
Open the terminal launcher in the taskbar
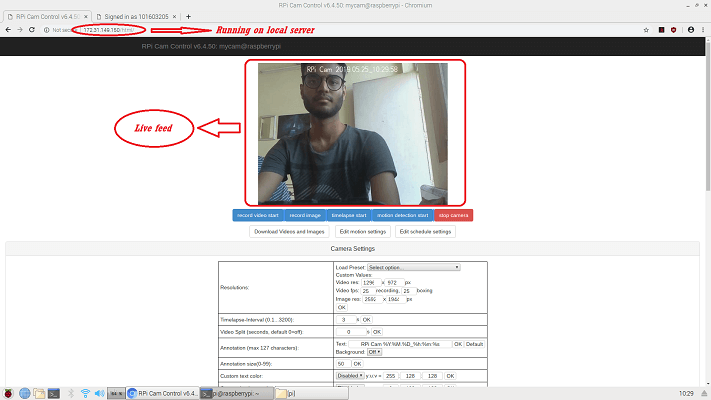point(54,393)
